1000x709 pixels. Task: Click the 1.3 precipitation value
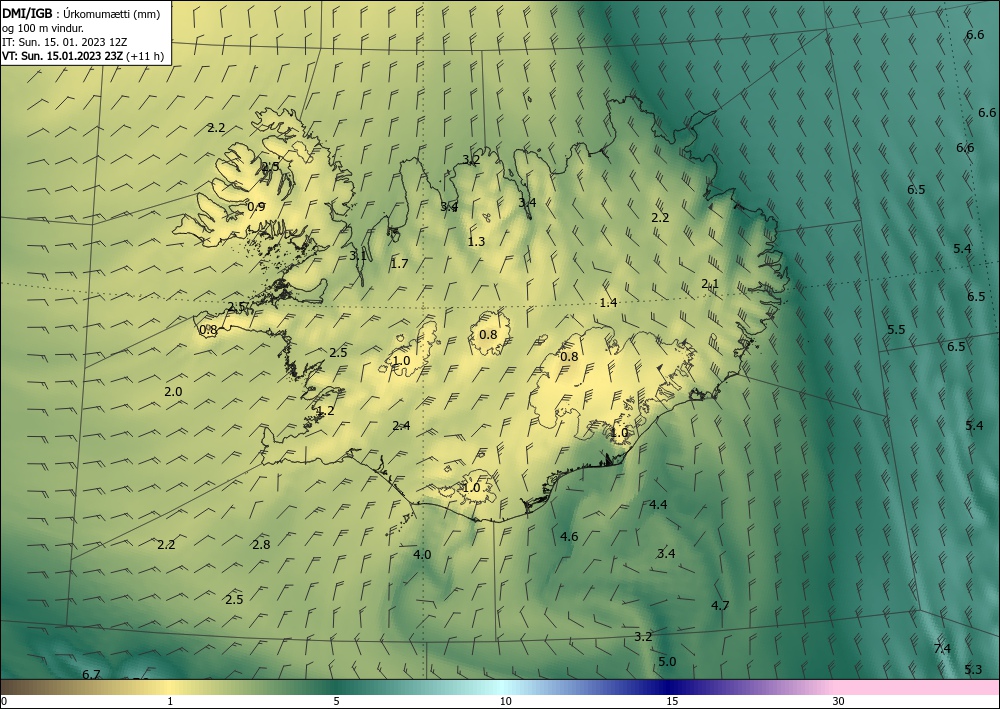[476, 242]
